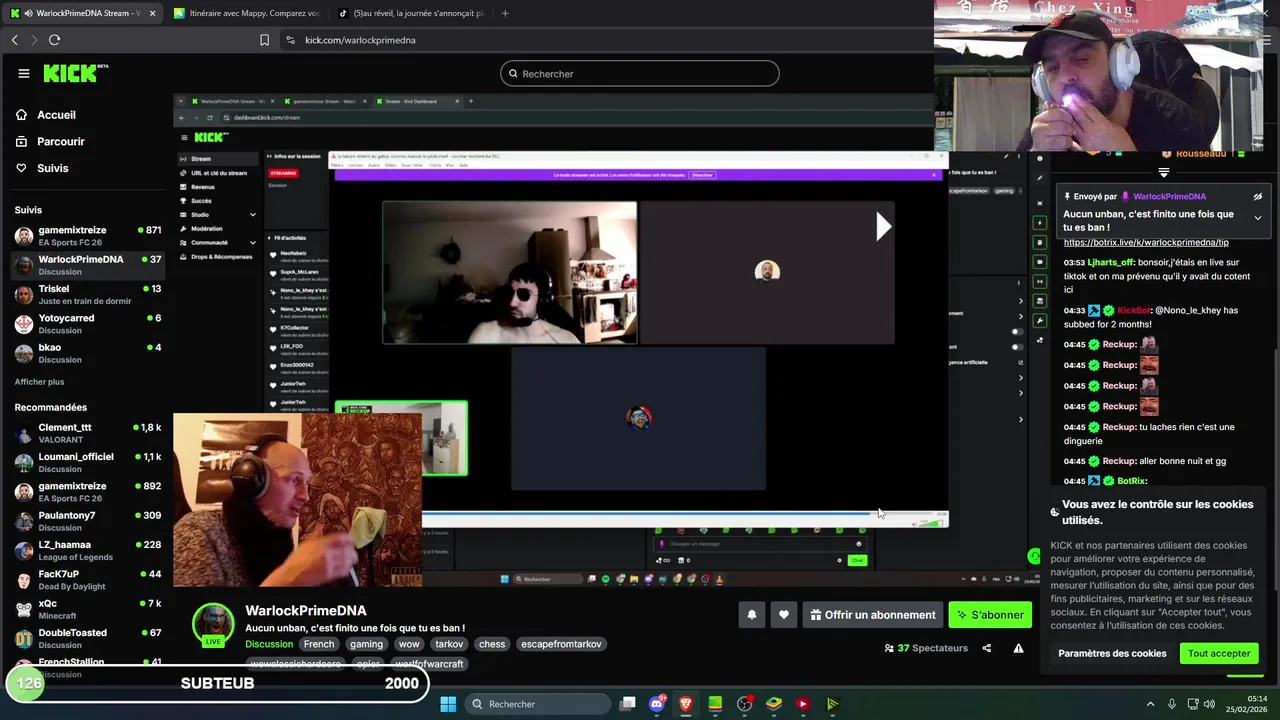Open FacK7uP Dead By Daylight channel
Viewport: 1280px width, 720px height.
pos(87,580)
